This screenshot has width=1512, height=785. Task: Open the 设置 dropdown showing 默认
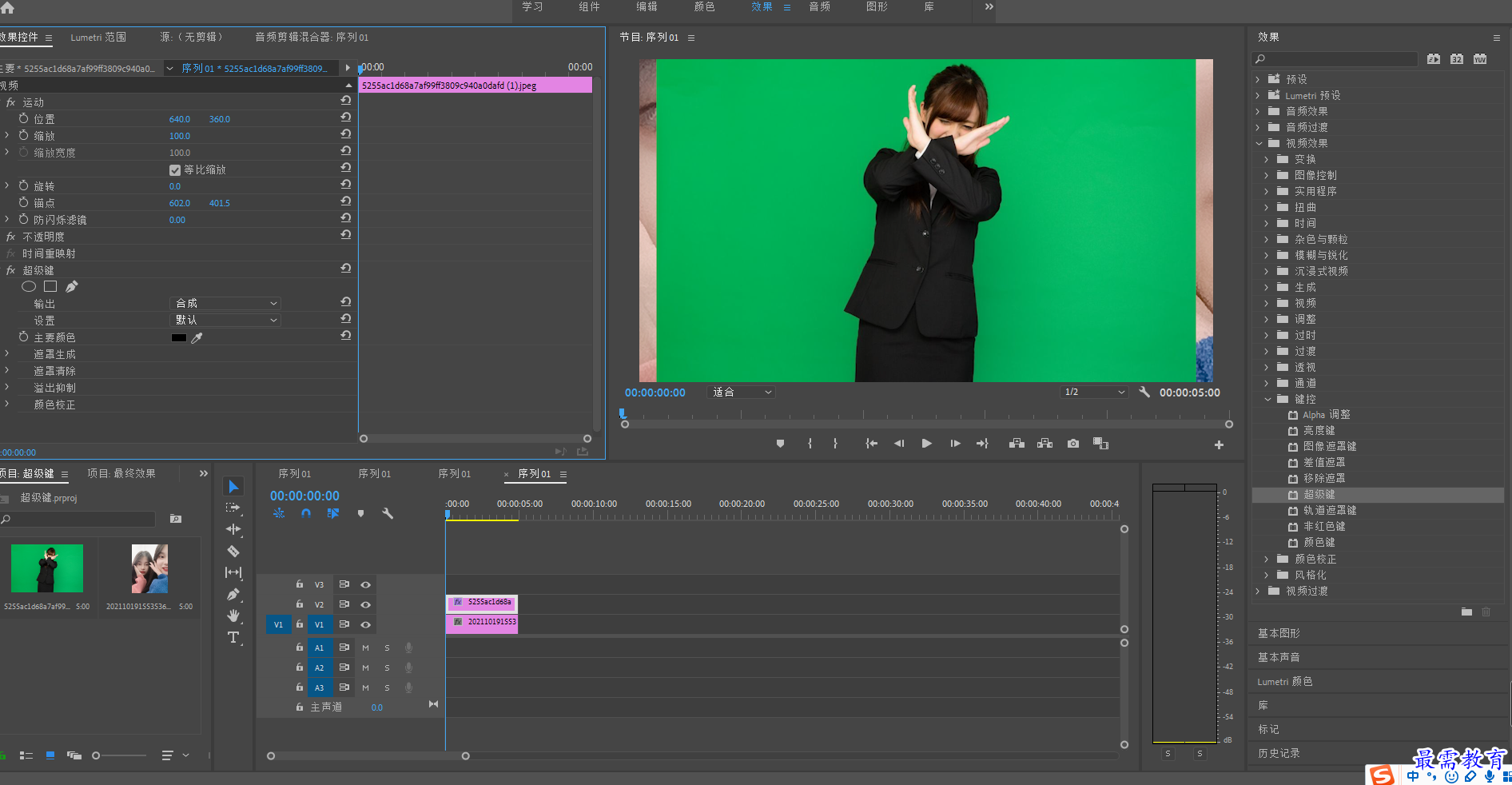tap(225, 320)
